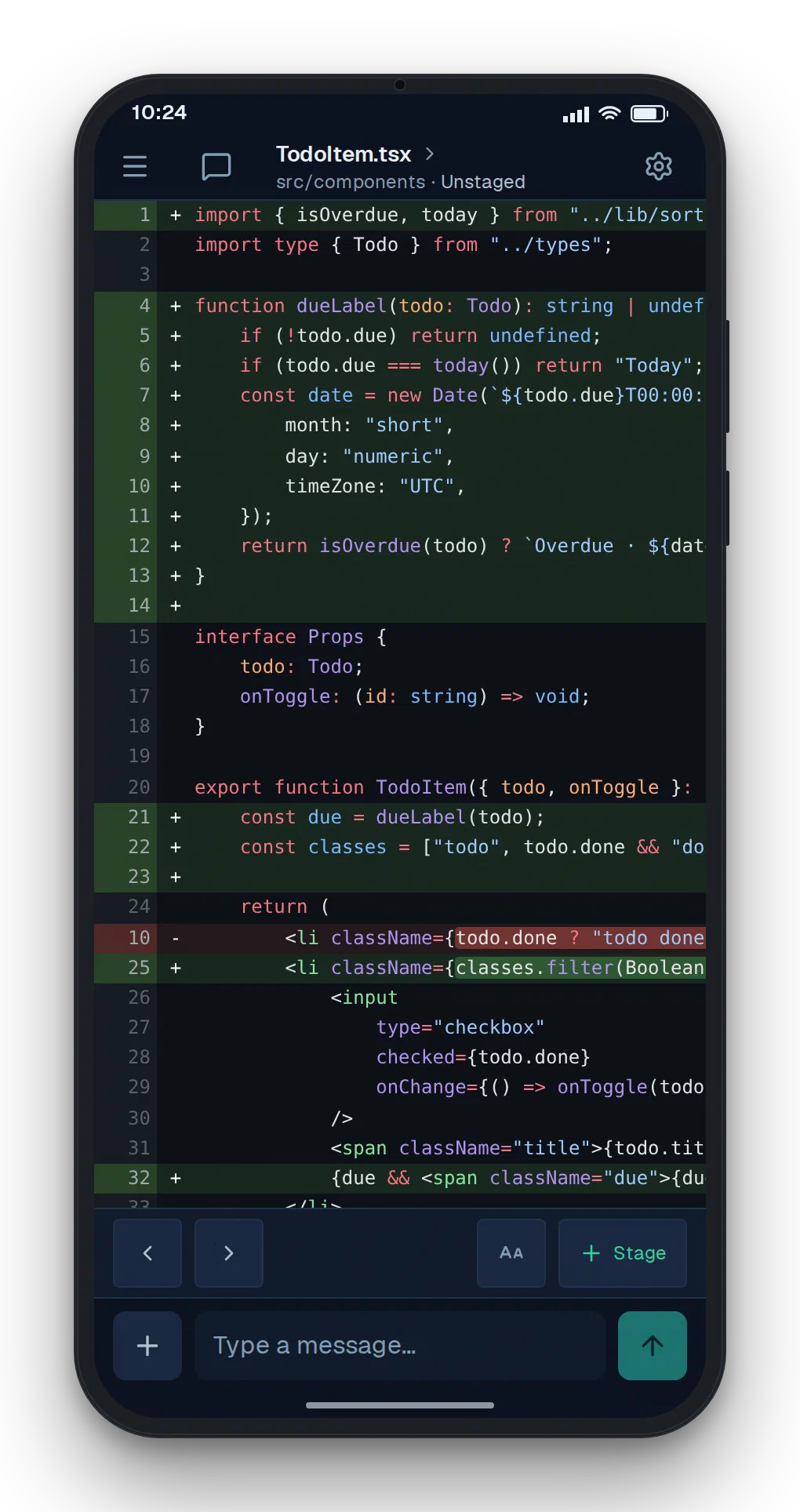This screenshot has width=800, height=1512.
Task: Tap the const due = dueLabel(todo) line
Action: (400, 817)
